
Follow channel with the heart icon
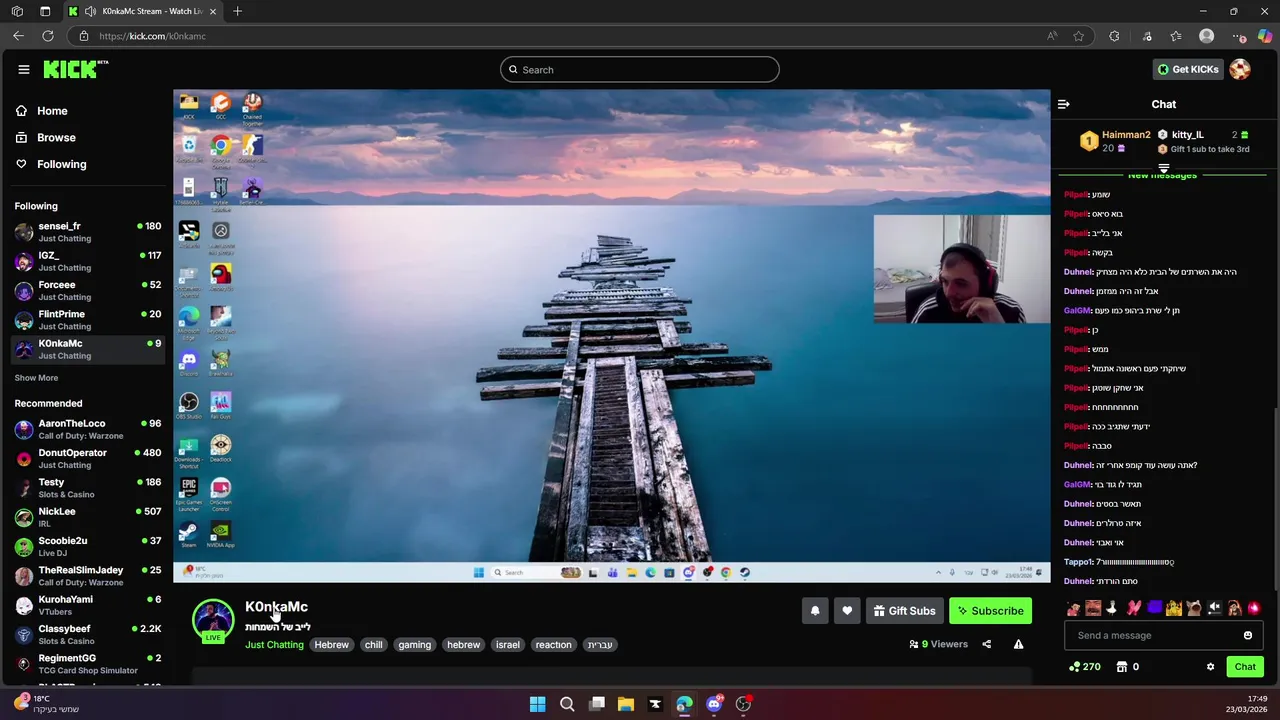(x=847, y=611)
